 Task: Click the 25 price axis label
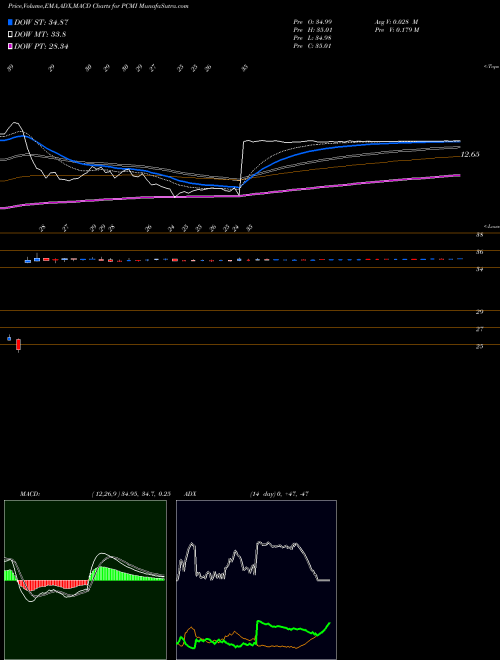click(479, 346)
